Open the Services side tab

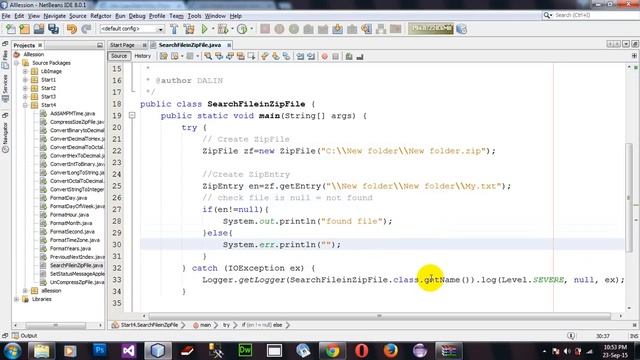pos(5,88)
